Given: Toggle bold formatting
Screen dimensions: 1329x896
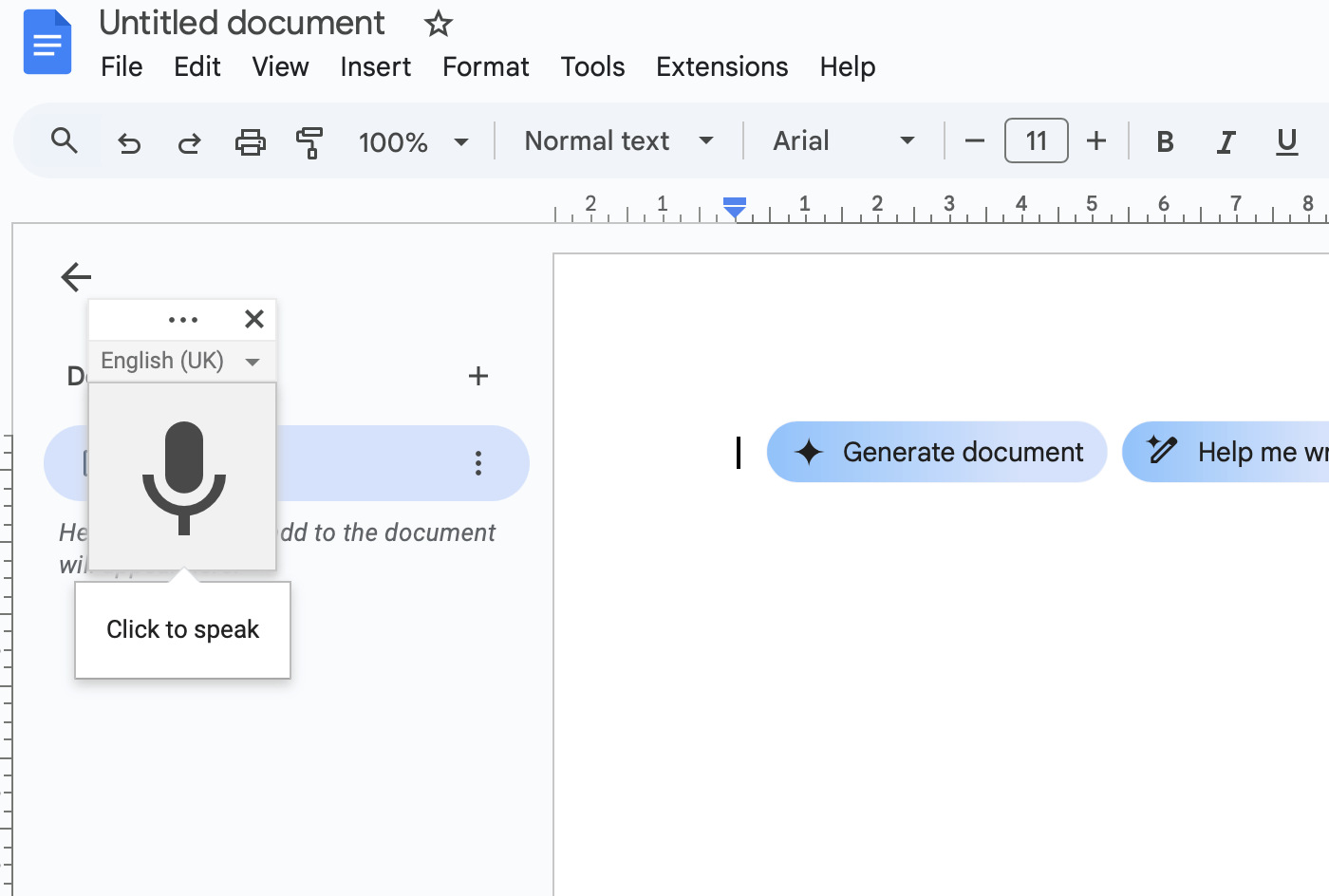Looking at the screenshot, I should [1165, 140].
